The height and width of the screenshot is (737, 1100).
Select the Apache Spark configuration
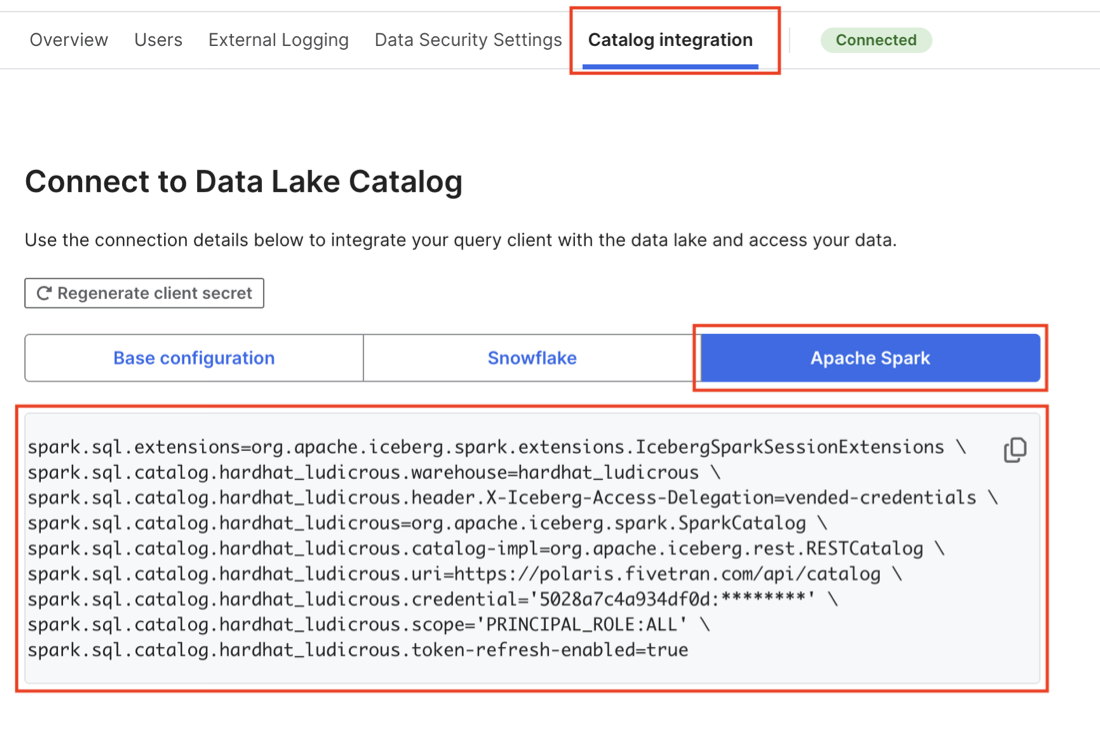click(870, 358)
